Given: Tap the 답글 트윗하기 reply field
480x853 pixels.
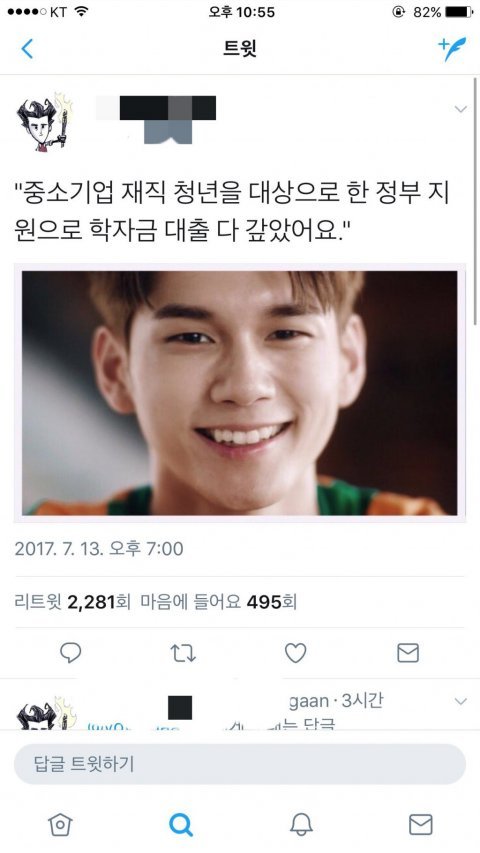Looking at the screenshot, I should pos(239,764).
